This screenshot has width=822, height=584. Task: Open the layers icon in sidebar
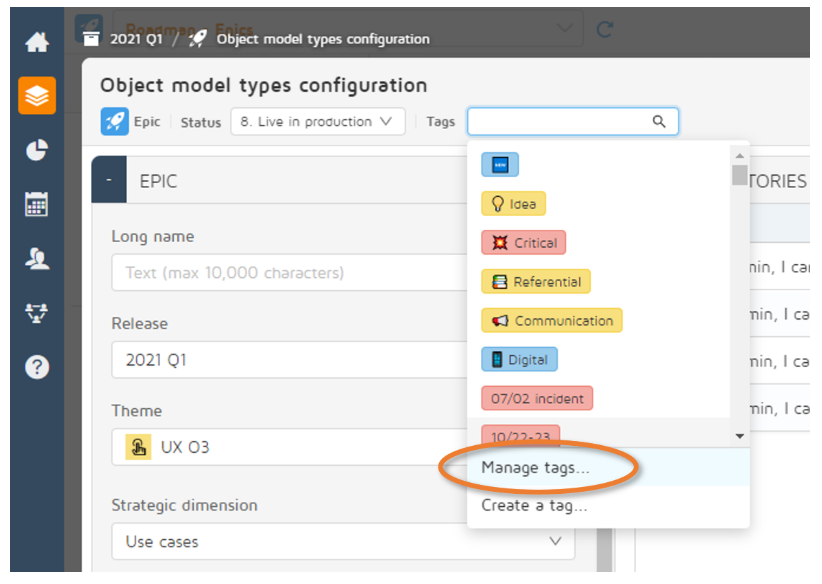click(37, 96)
